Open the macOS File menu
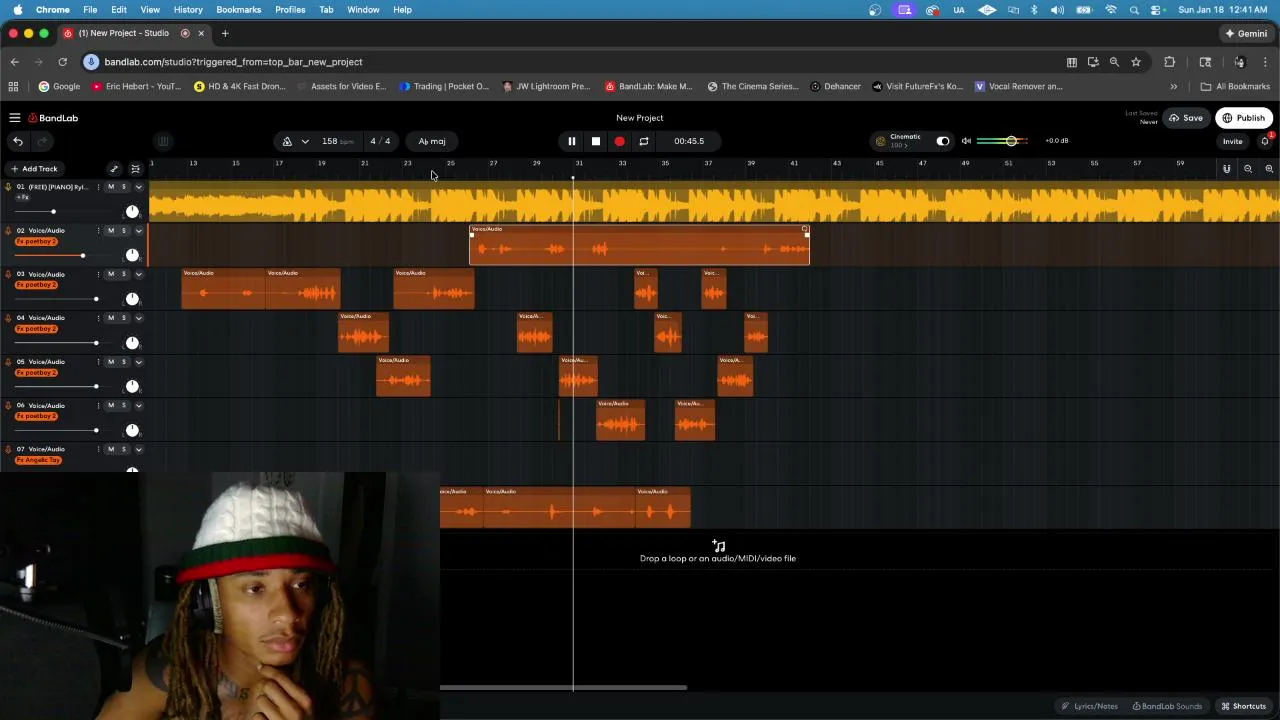The height and width of the screenshot is (720, 1280). 90,9
